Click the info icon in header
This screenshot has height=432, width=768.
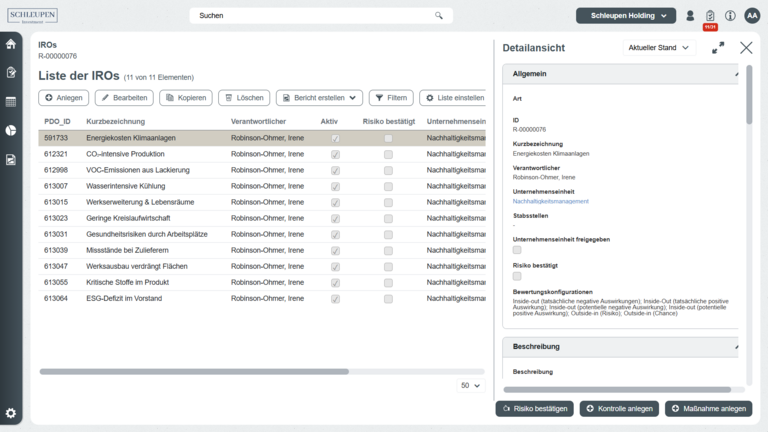pyautogui.click(x=730, y=16)
